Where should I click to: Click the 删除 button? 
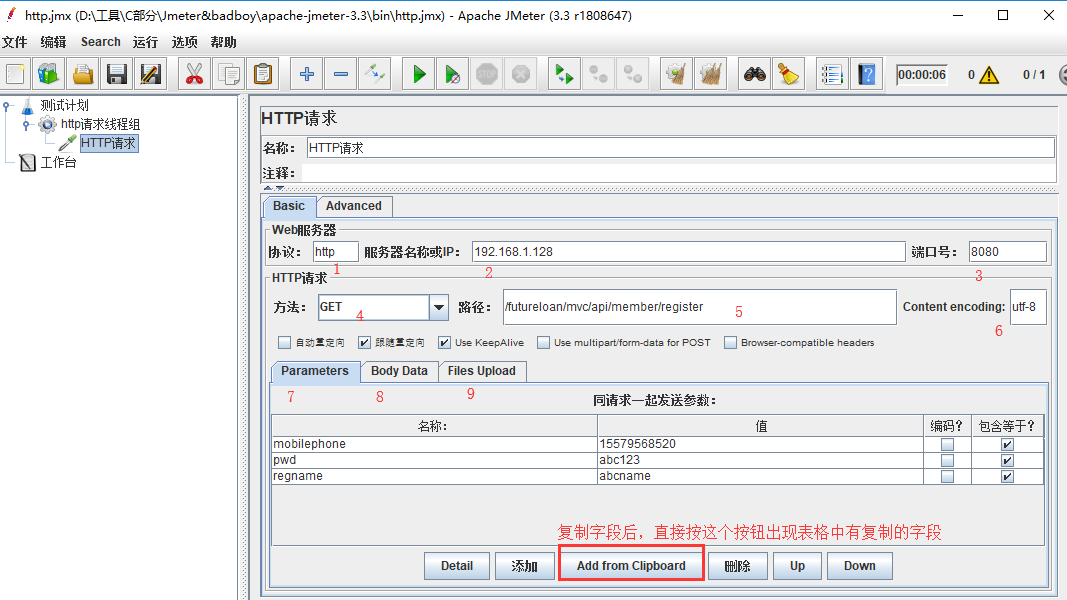(x=738, y=566)
